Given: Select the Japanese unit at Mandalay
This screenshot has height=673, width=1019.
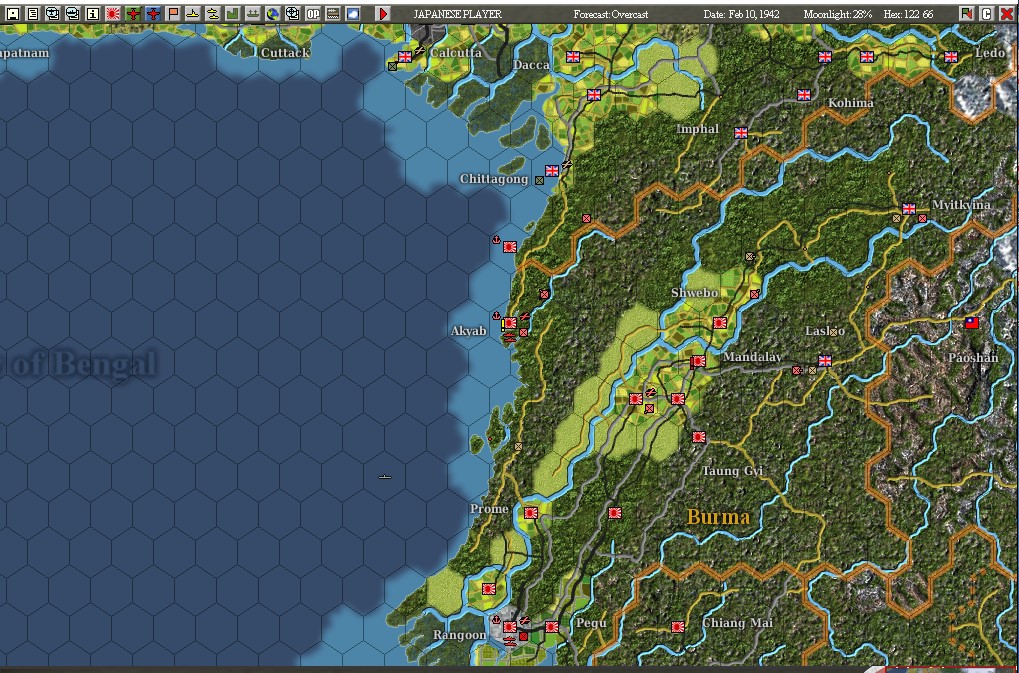Looking at the screenshot, I should 699,361.
